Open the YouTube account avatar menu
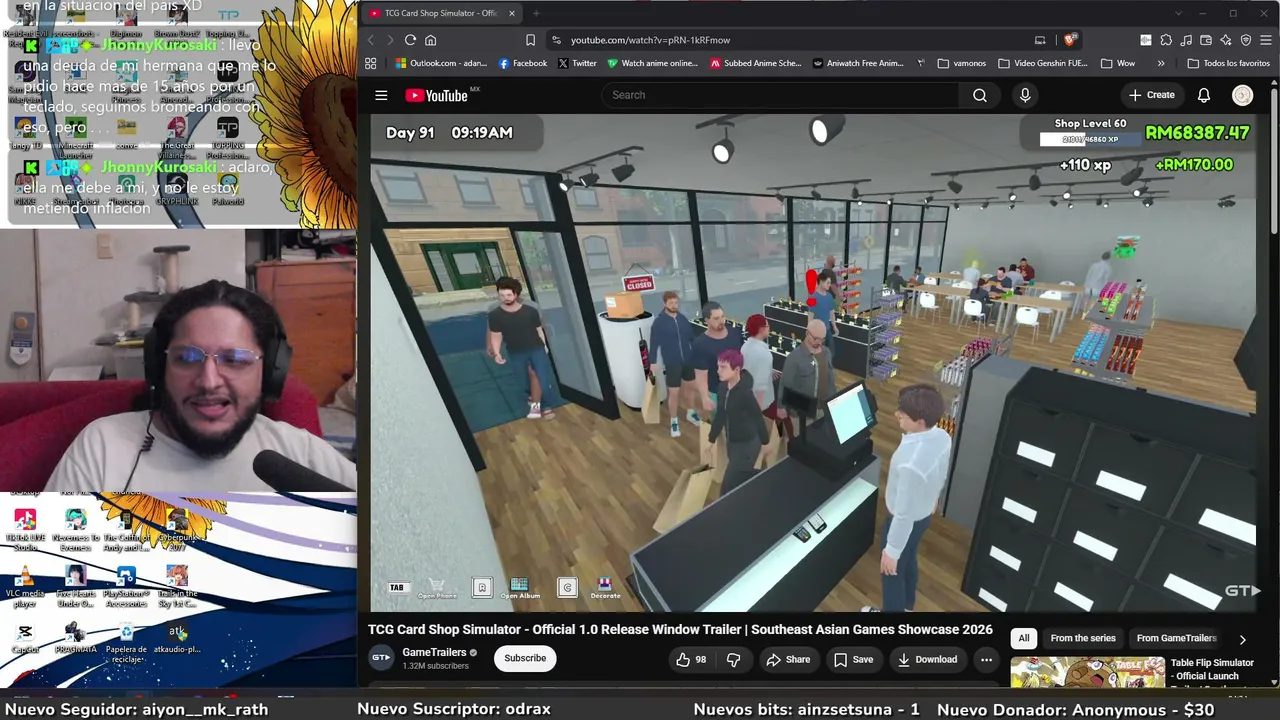The image size is (1280, 720). 1243,95
